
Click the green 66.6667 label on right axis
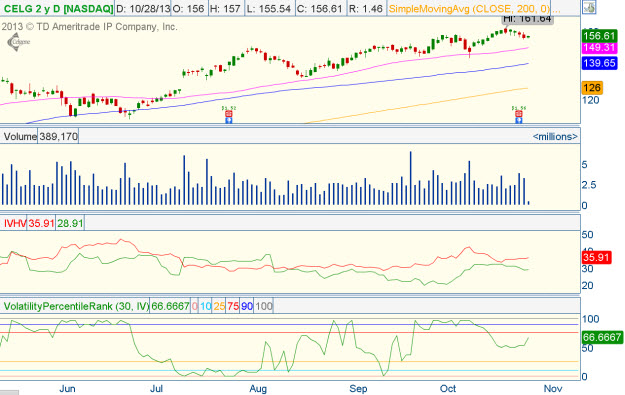click(602, 337)
